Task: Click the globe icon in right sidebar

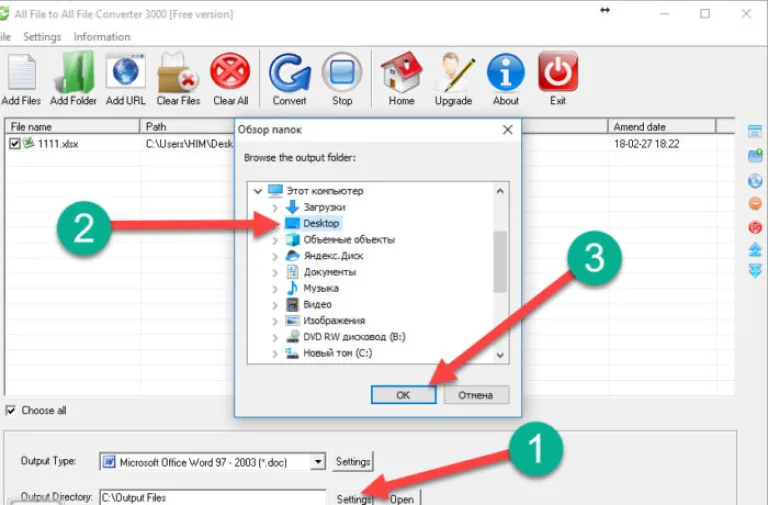Action: [x=755, y=180]
